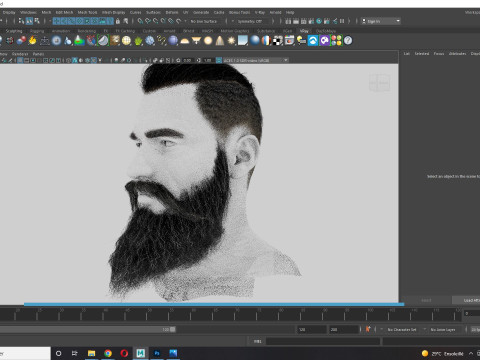The height and width of the screenshot is (360, 480).
Task: Open Photoshop from the taskbar
Action: pos(157,353)
